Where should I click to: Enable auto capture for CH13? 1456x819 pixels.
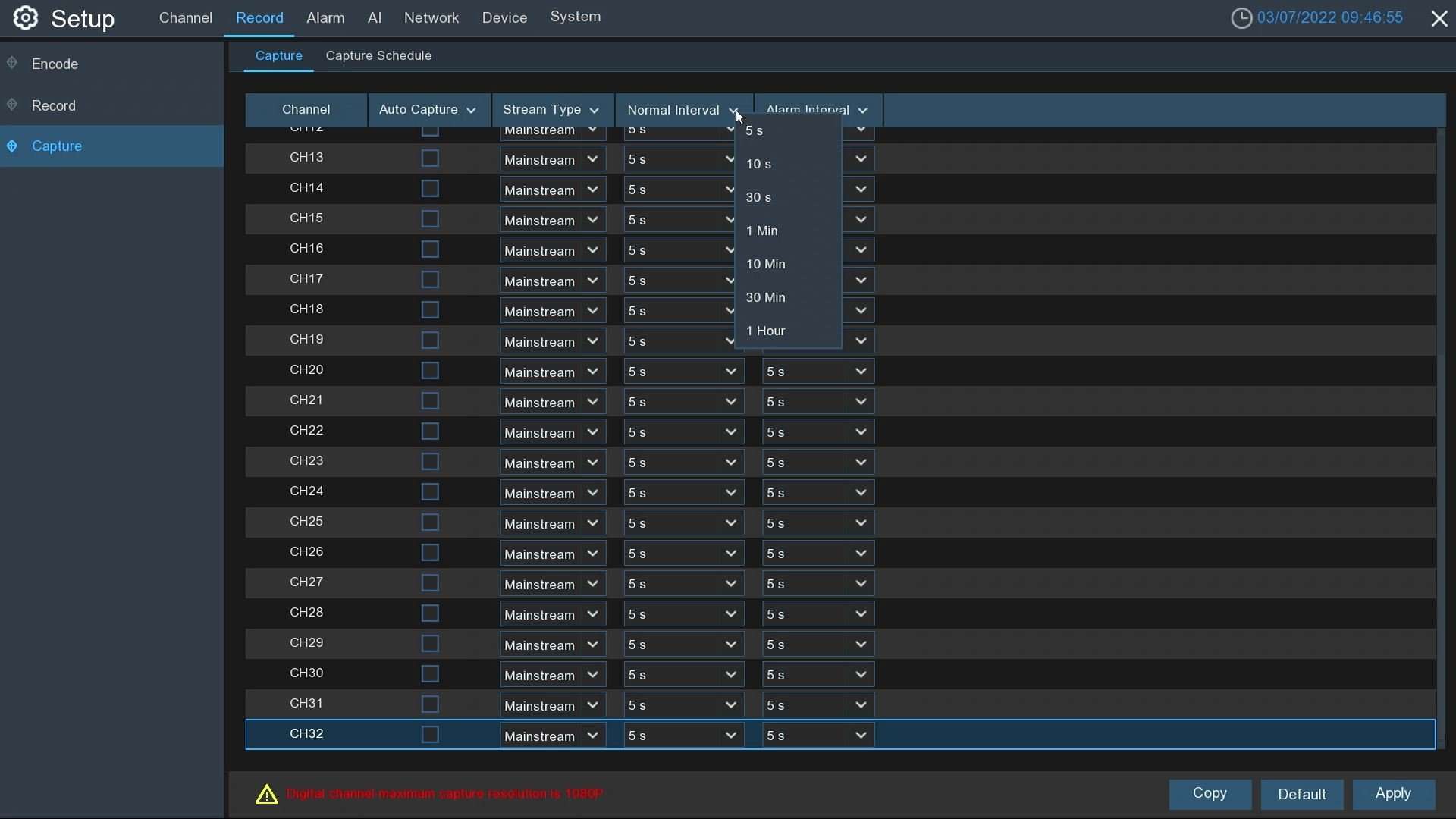(x=429, y=158)
